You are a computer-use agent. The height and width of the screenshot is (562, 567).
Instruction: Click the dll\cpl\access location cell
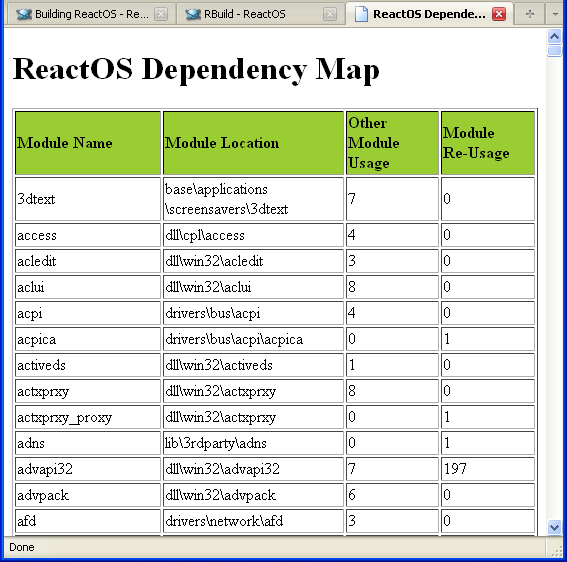[x=253, y=235]
